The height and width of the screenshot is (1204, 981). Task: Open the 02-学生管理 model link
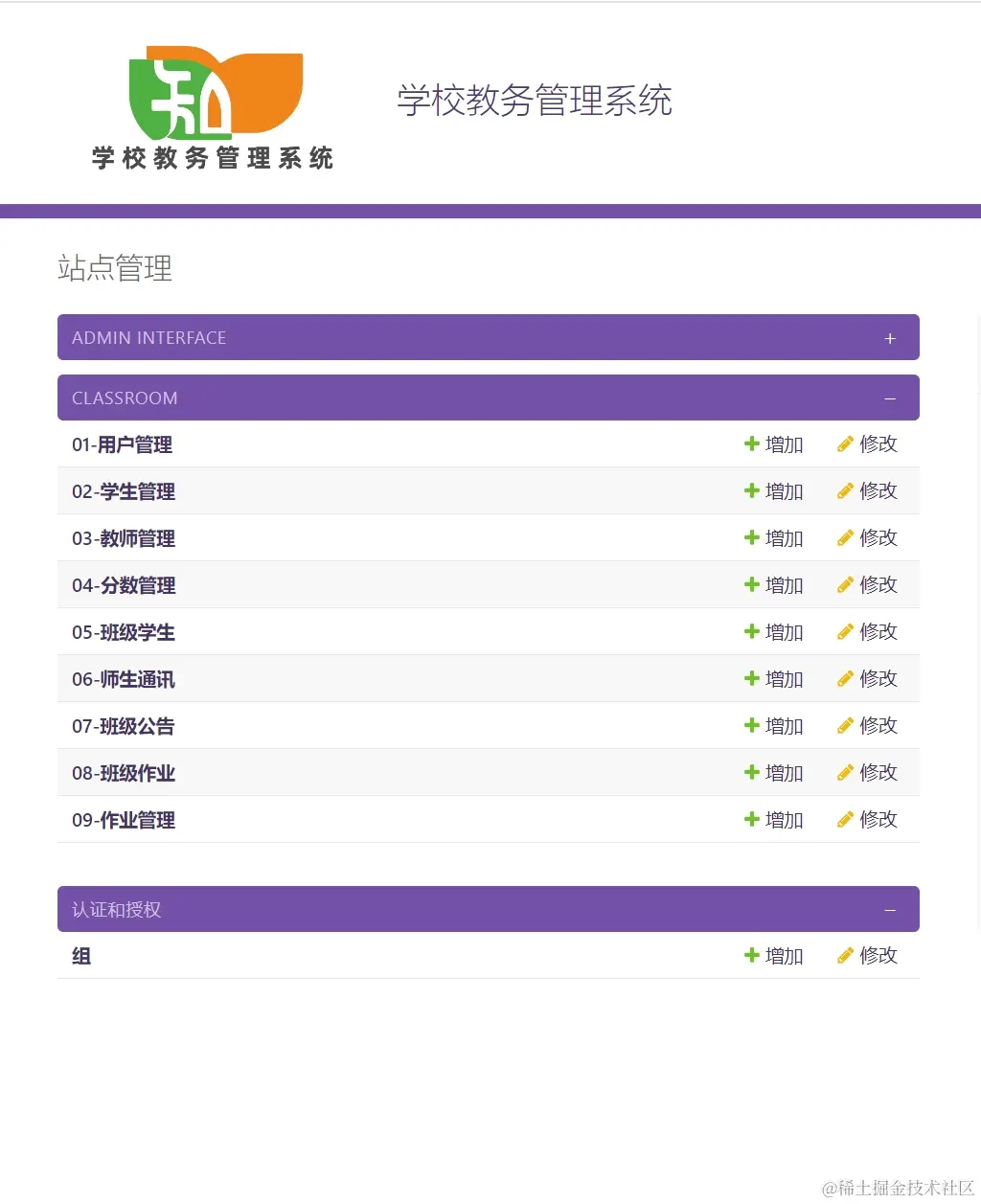tap(124, 491)
